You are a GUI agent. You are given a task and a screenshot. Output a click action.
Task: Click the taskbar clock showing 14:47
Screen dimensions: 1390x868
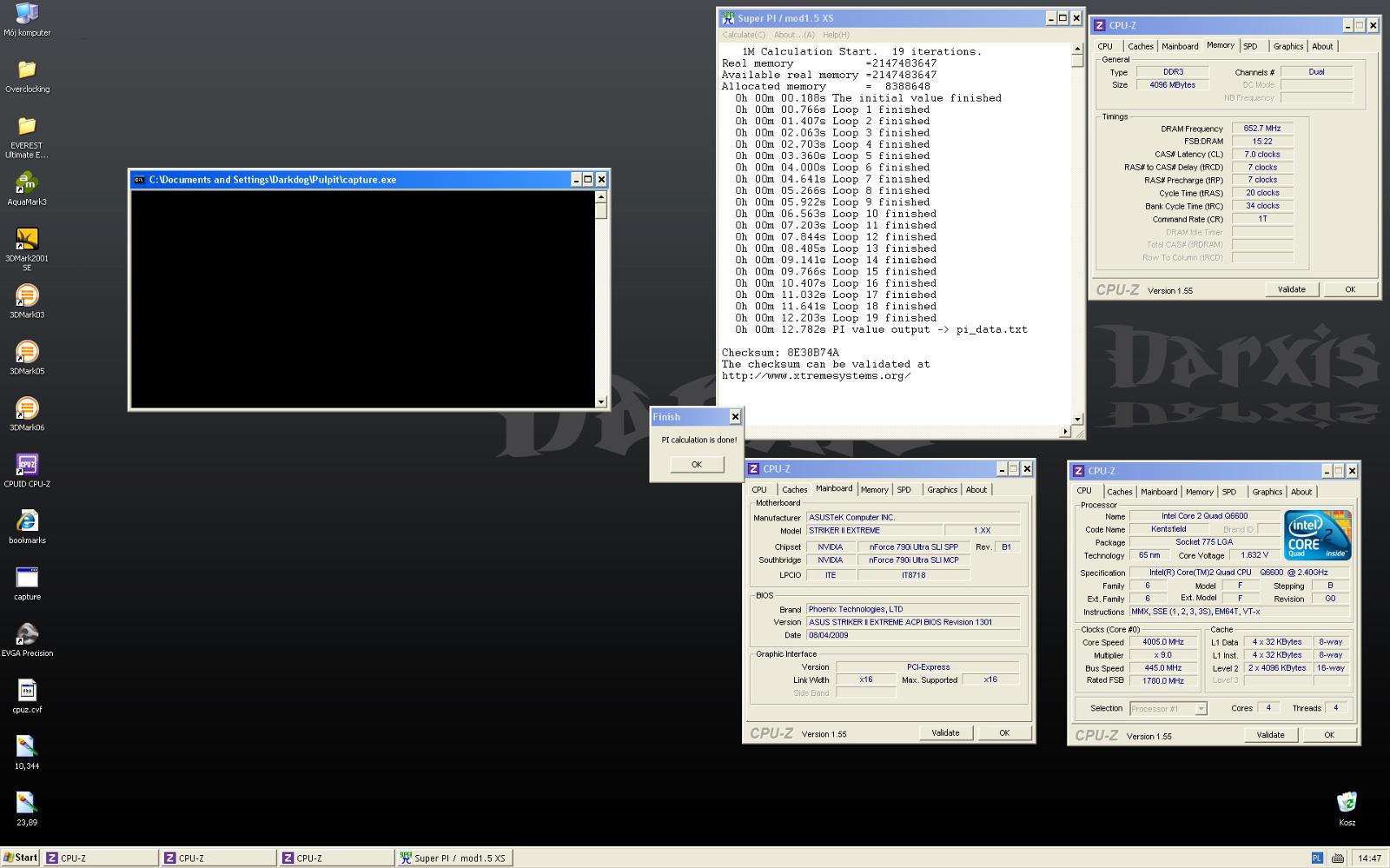coord(1369,858)
